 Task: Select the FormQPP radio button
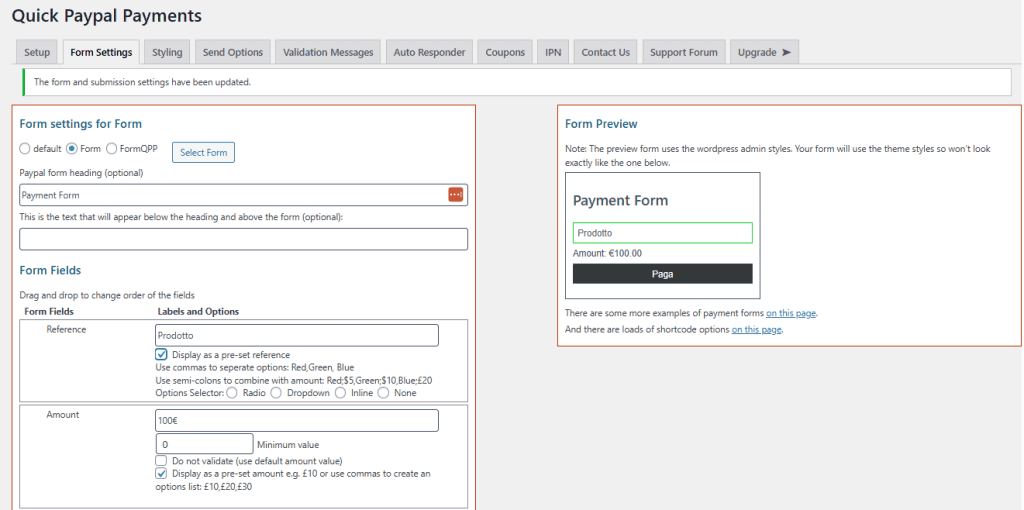click(112, 148)
